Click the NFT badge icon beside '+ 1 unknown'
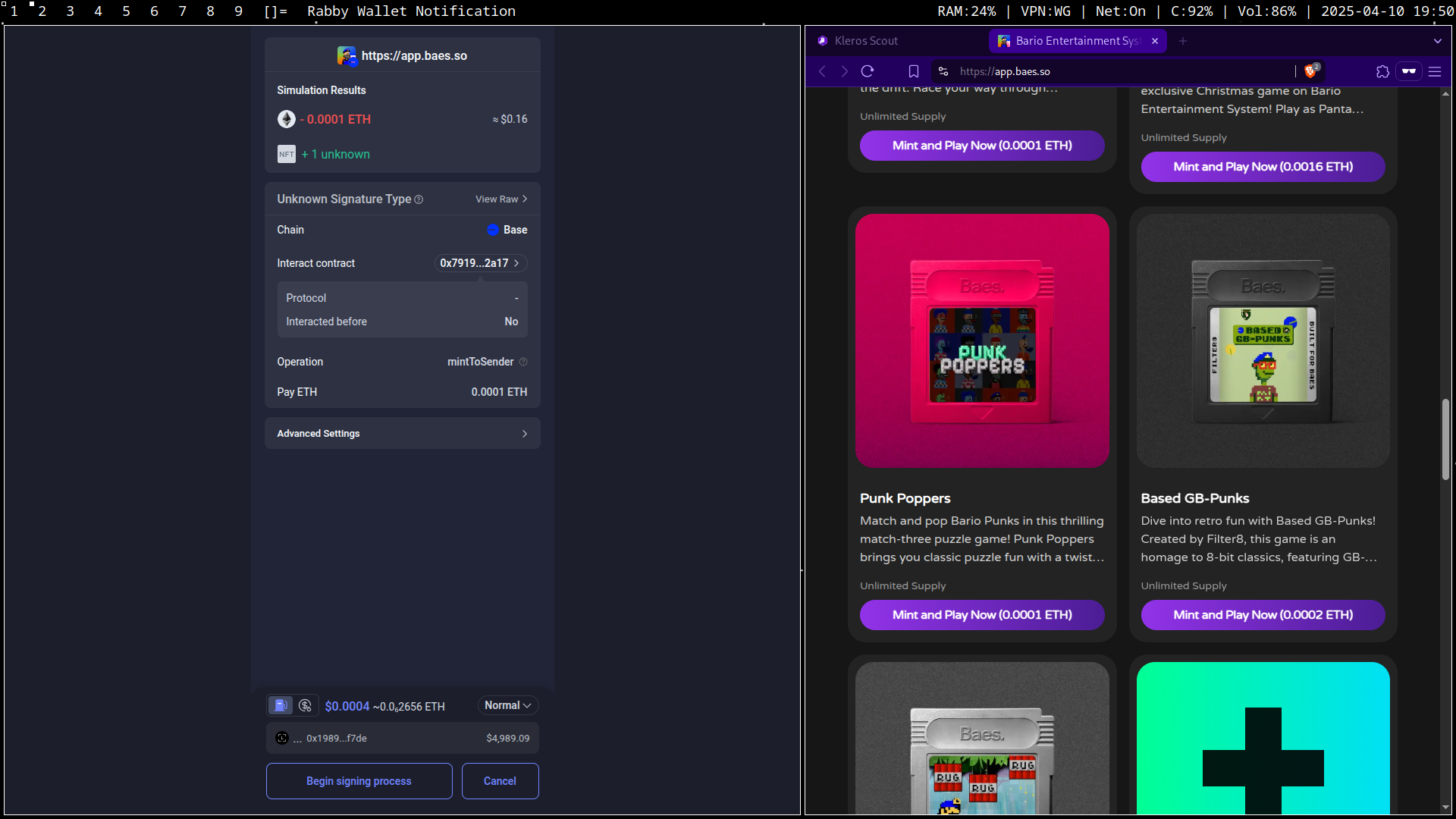 pyautogui.click(x=287, y=154)
